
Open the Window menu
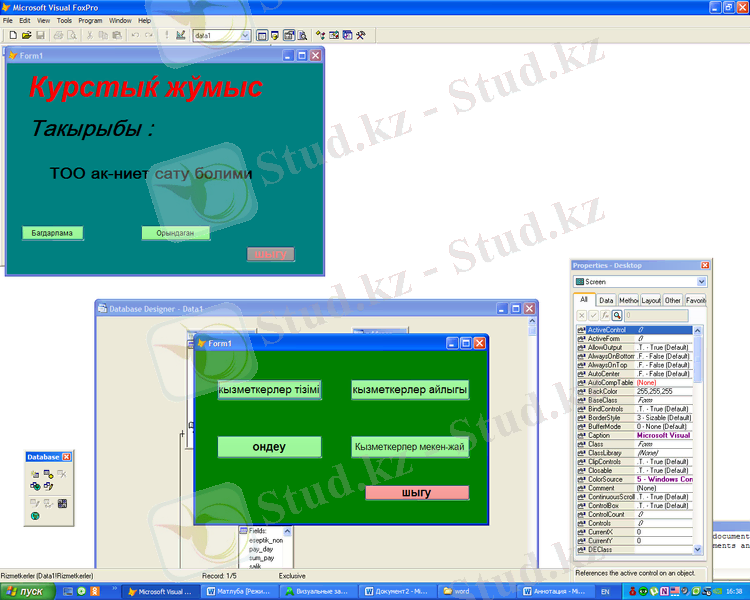point(120,21)
